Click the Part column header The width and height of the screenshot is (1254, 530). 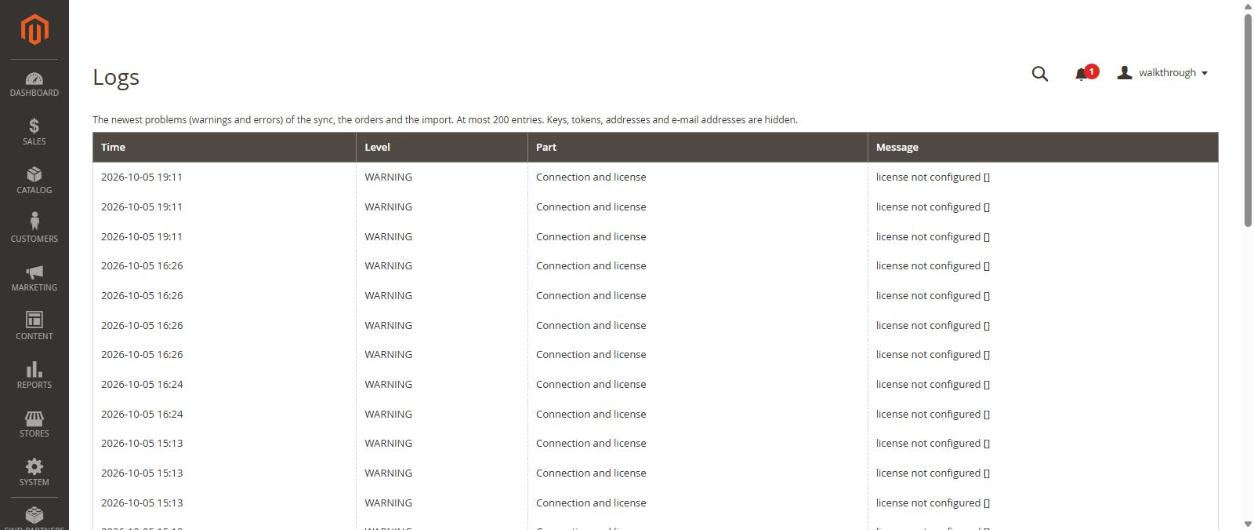pyautogui.click(x=697, y=147)
